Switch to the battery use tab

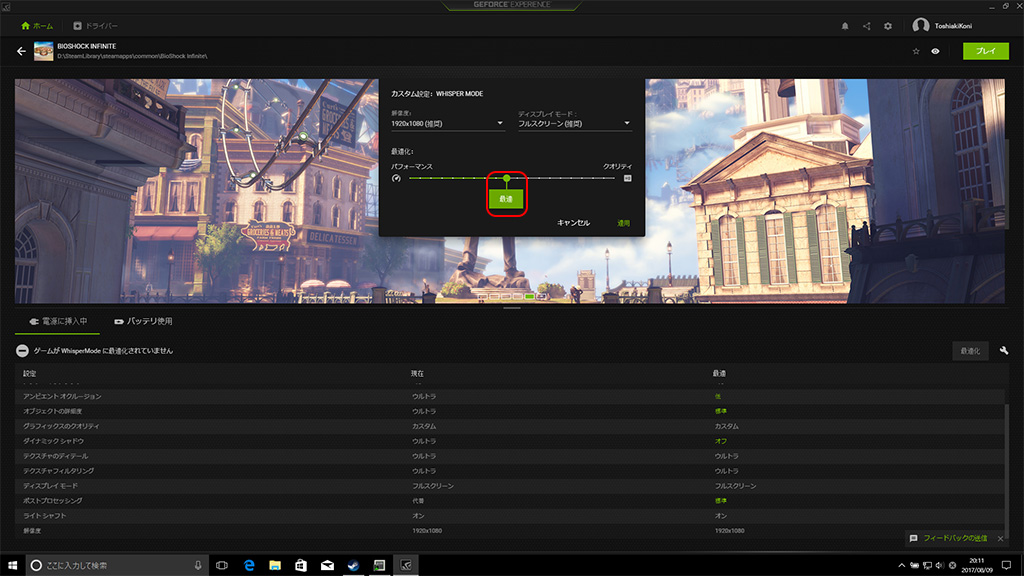click(x=143, y=321)
